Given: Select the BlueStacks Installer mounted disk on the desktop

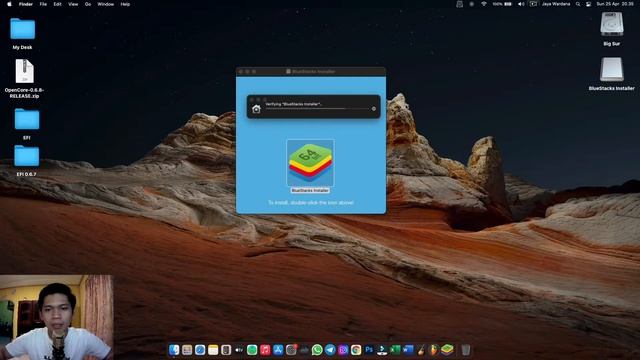Looking at the screenshot, I should [x=611, y=69].
